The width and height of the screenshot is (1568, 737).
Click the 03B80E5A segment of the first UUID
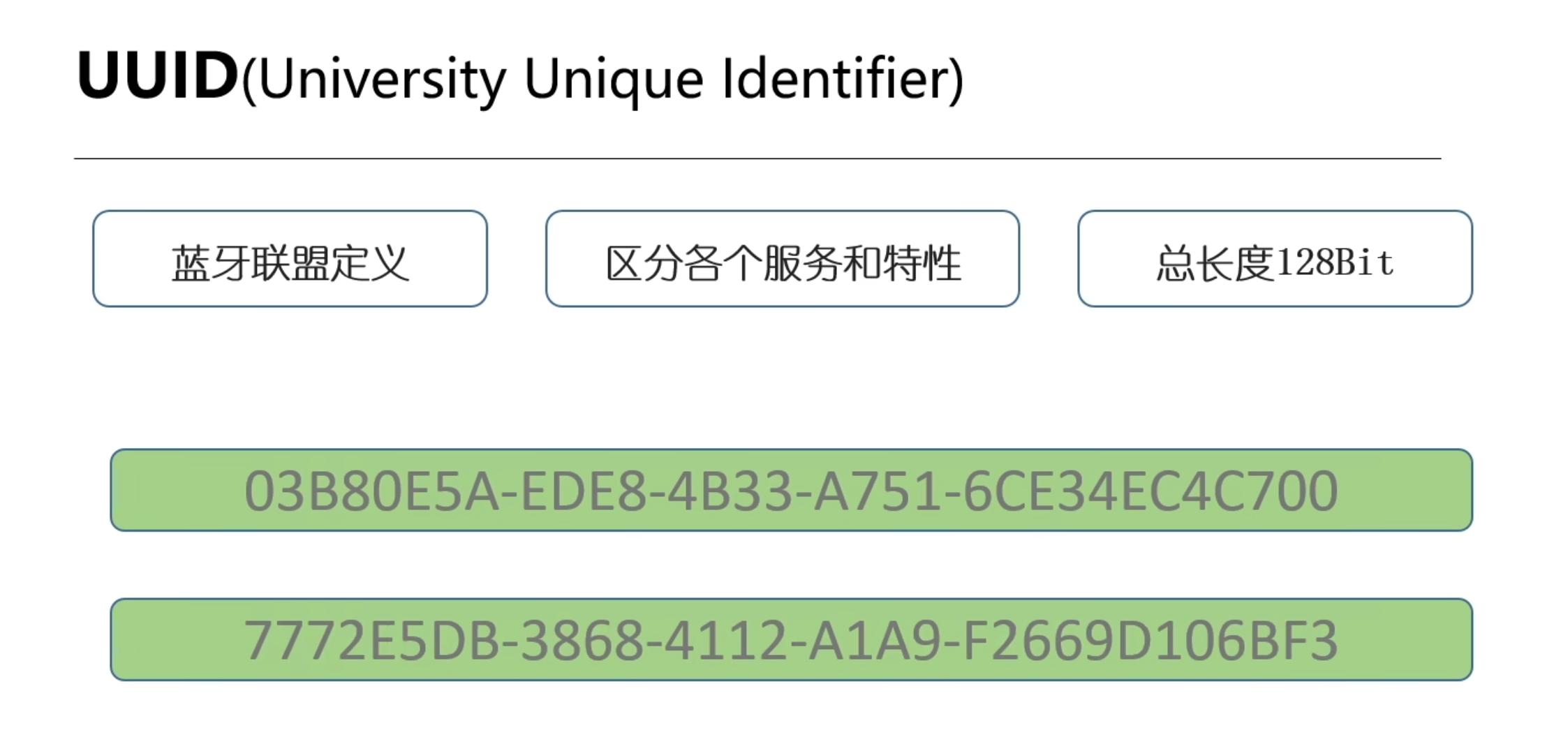click(372, 491)
